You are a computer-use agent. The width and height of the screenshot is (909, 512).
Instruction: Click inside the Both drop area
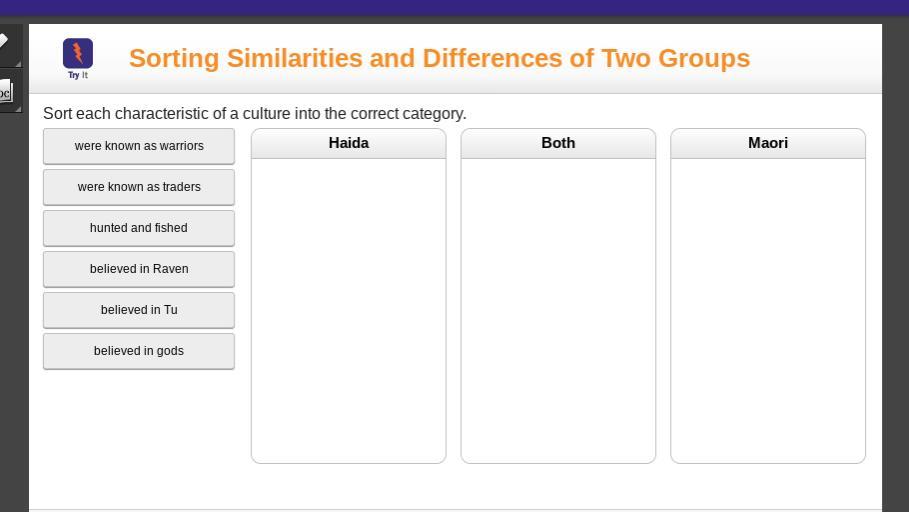558,310
